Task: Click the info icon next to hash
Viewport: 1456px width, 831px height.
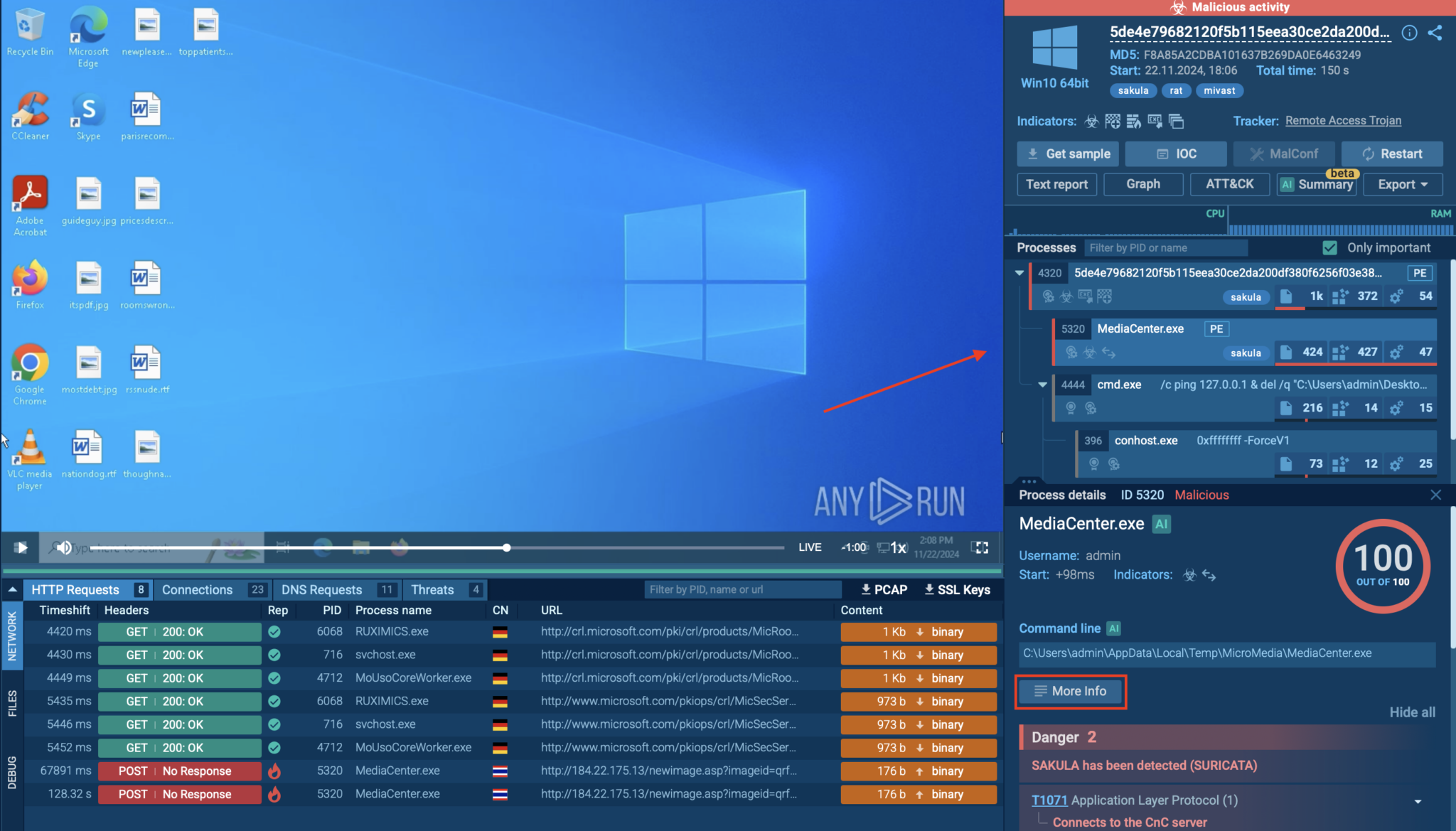Action: [x=1409, y=33]
